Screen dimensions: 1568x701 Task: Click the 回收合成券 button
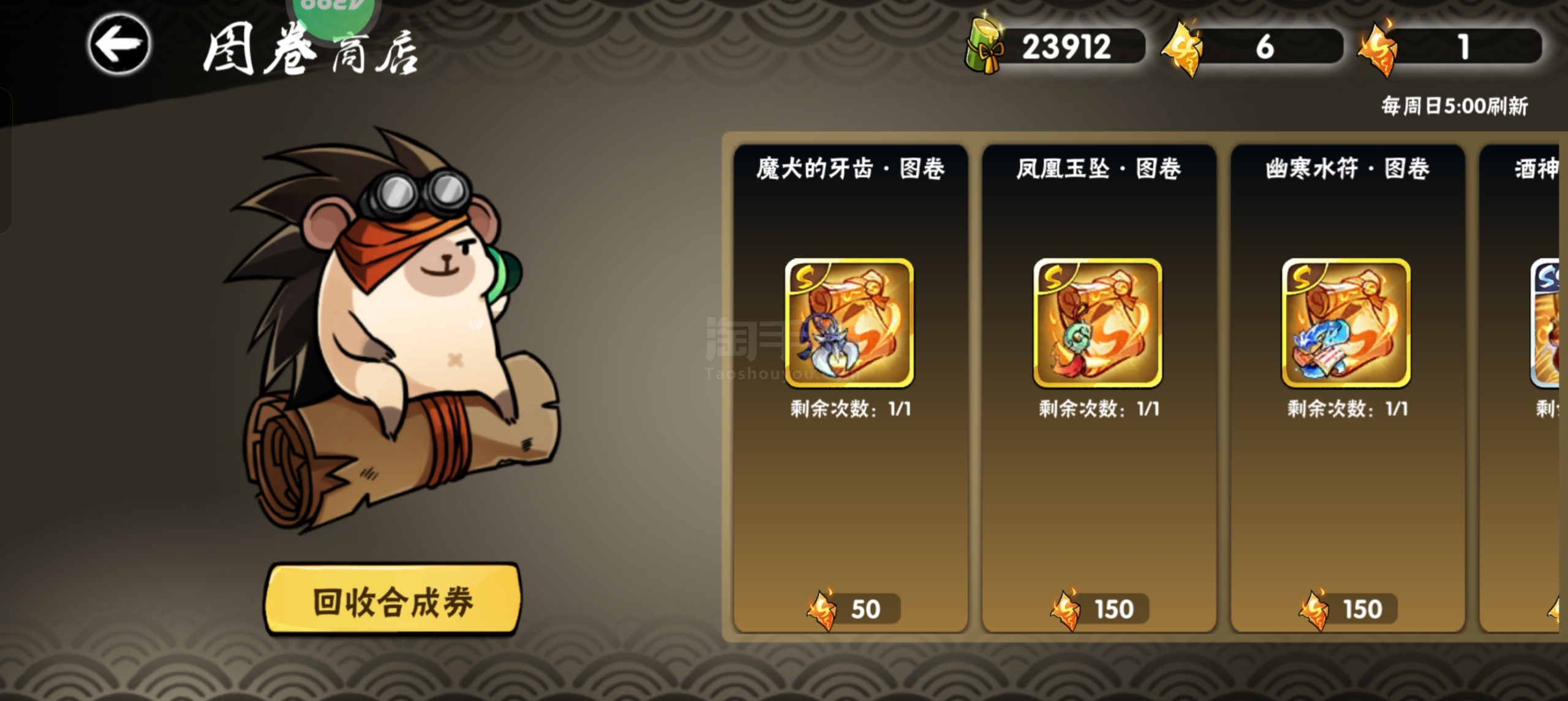click(393, 599)
